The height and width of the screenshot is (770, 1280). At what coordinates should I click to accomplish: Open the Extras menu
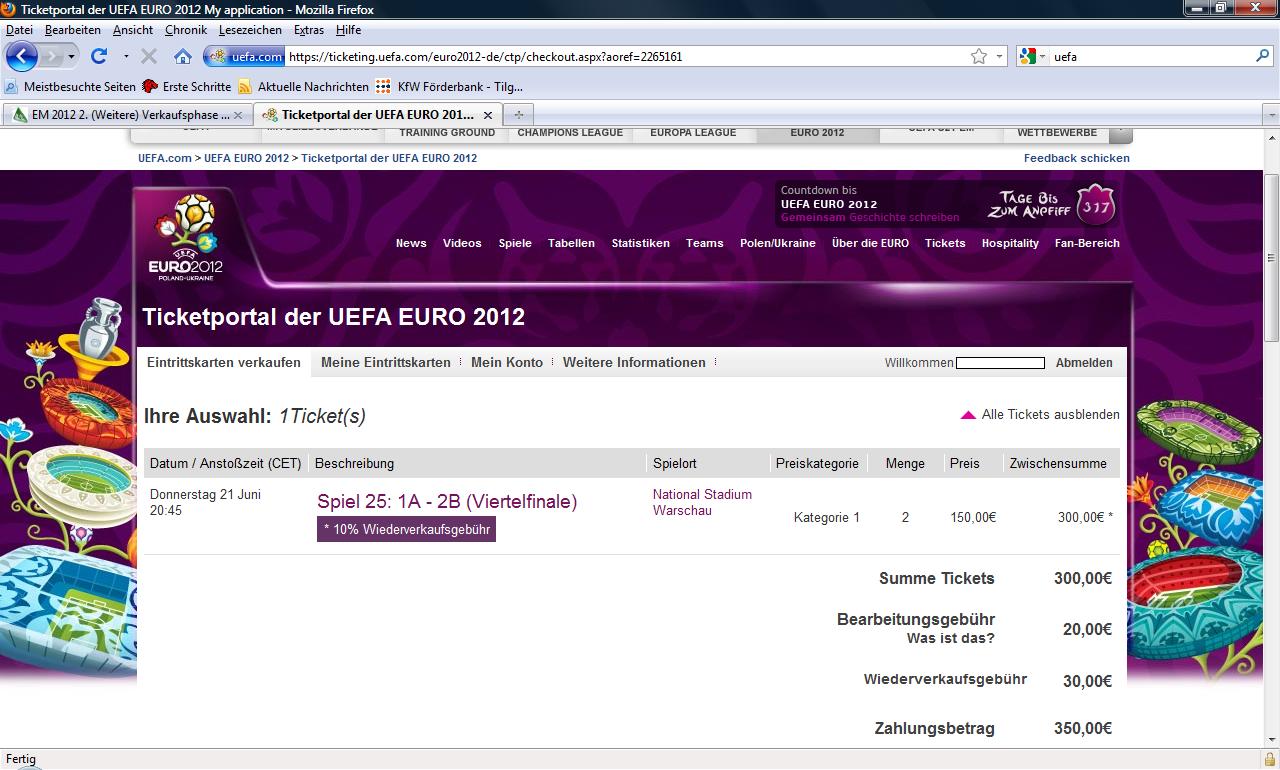[309, 30]
